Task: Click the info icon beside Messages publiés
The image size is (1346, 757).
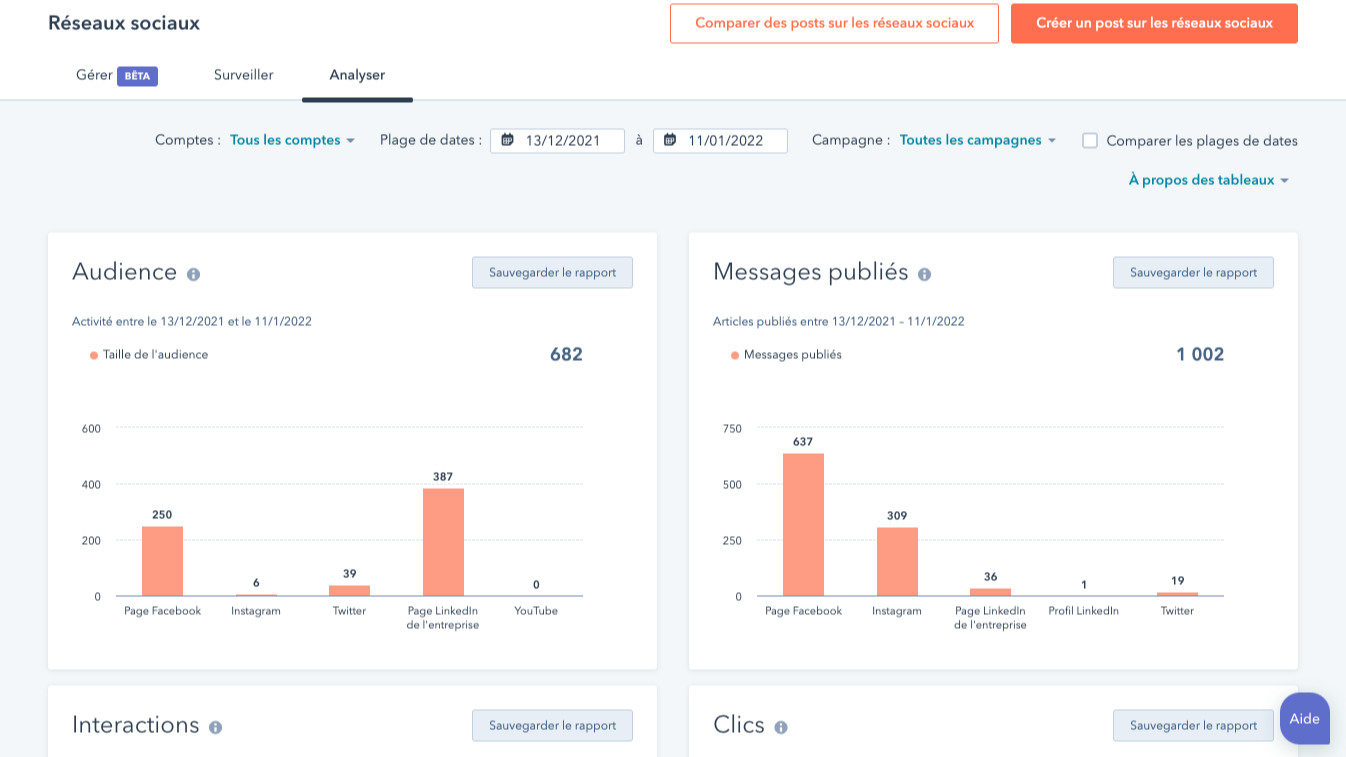Action: (925, 272)
